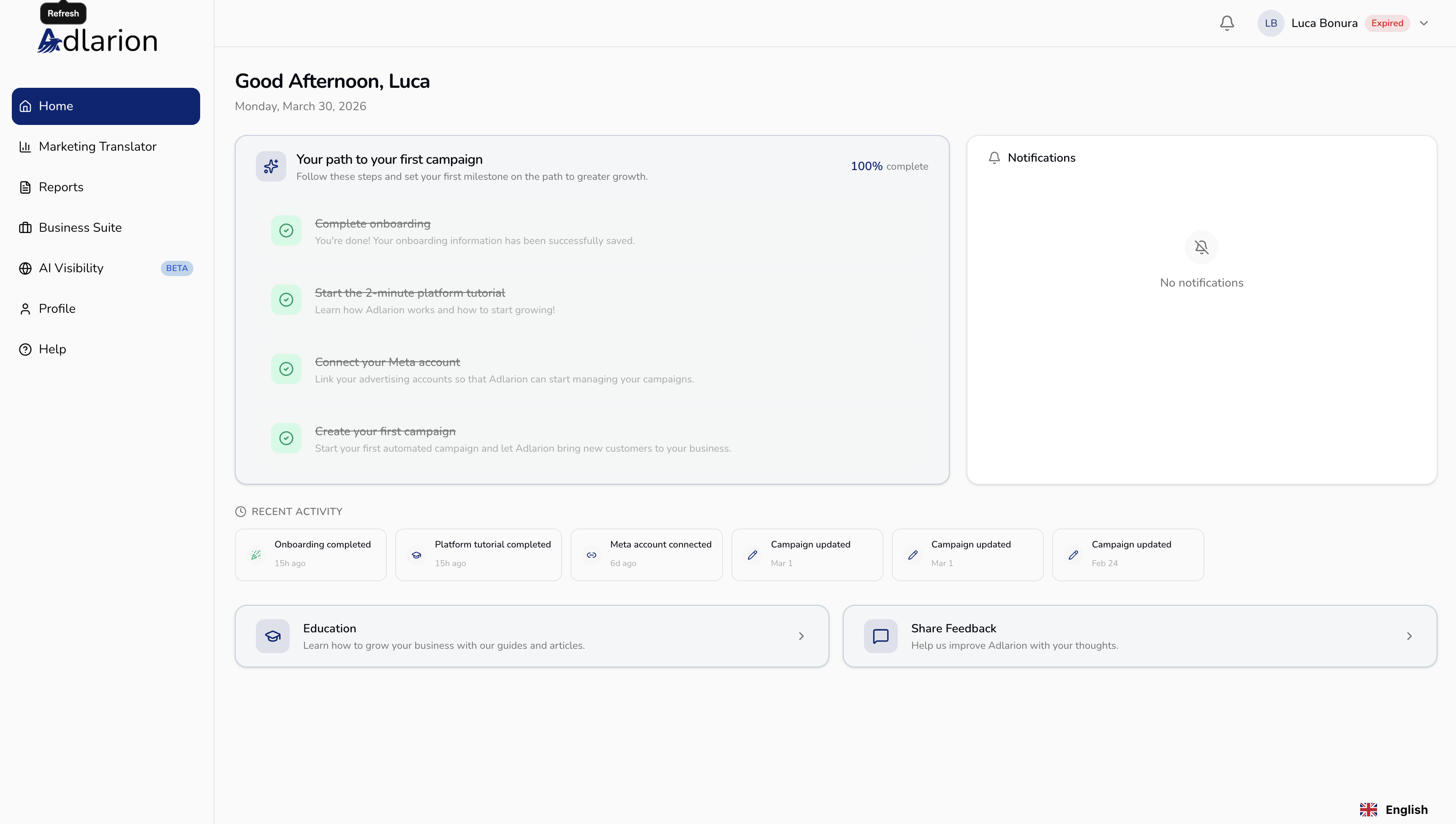
Task: Open the Share Feedback chevron arrow
Action: 1409,636
